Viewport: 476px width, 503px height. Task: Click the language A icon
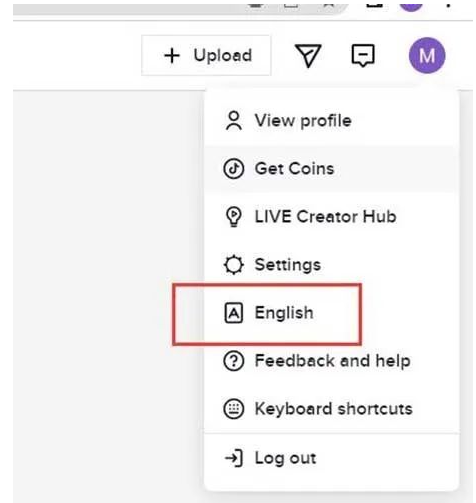click(234, 313)
